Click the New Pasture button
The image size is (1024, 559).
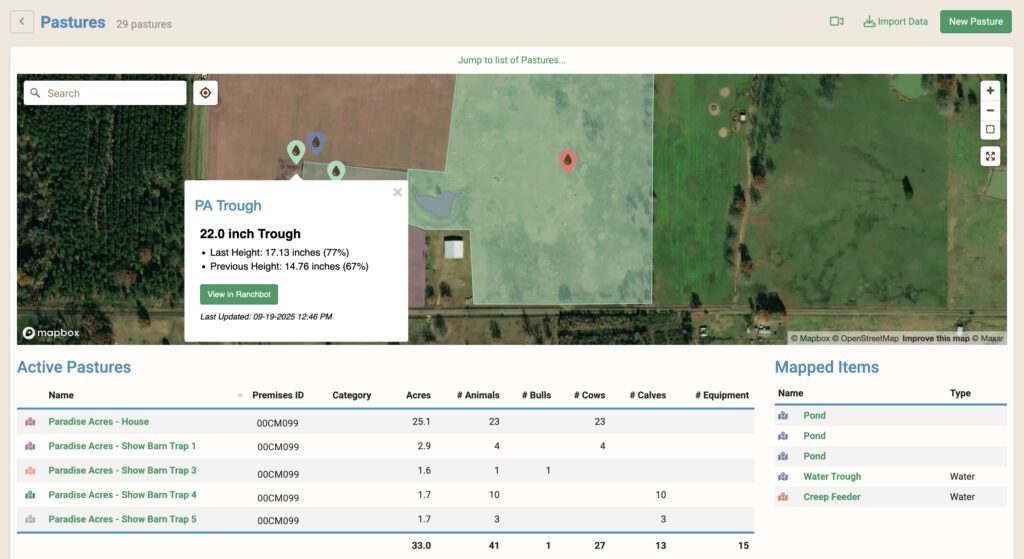[975, 22]
